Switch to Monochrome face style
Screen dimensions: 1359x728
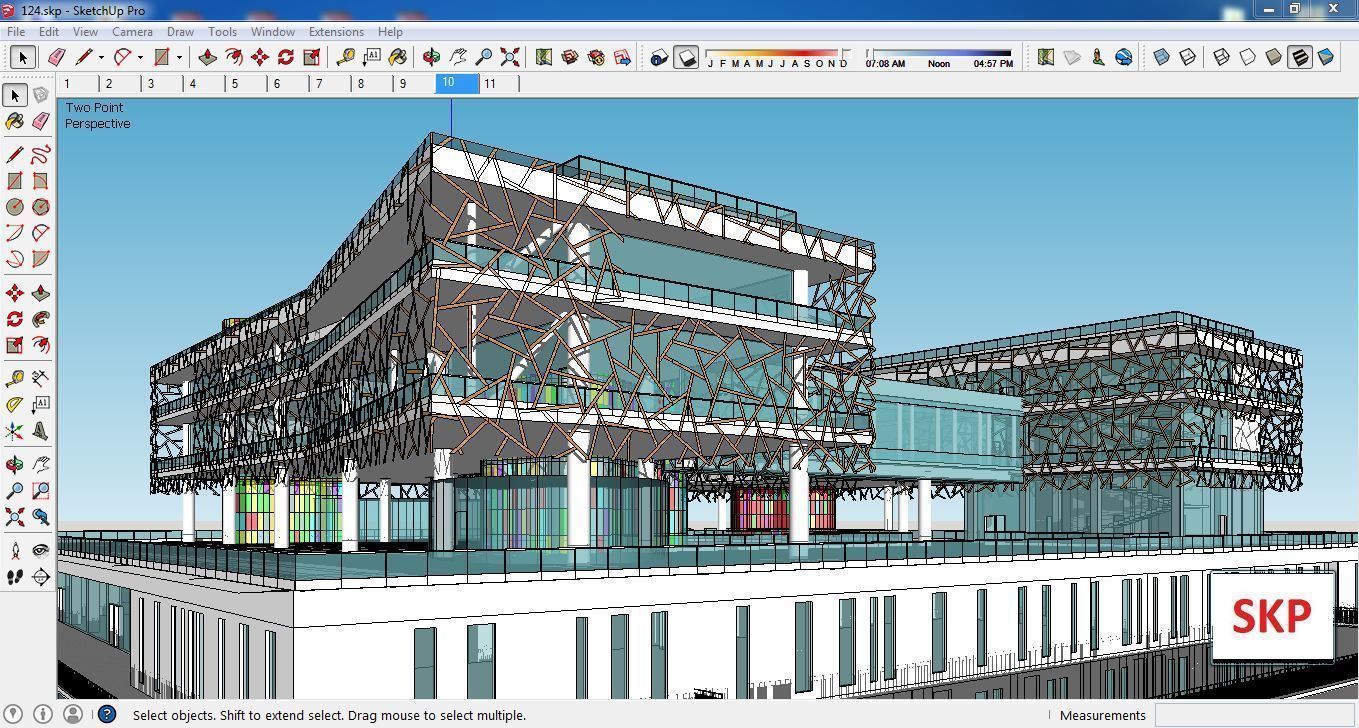[1326, 57]
